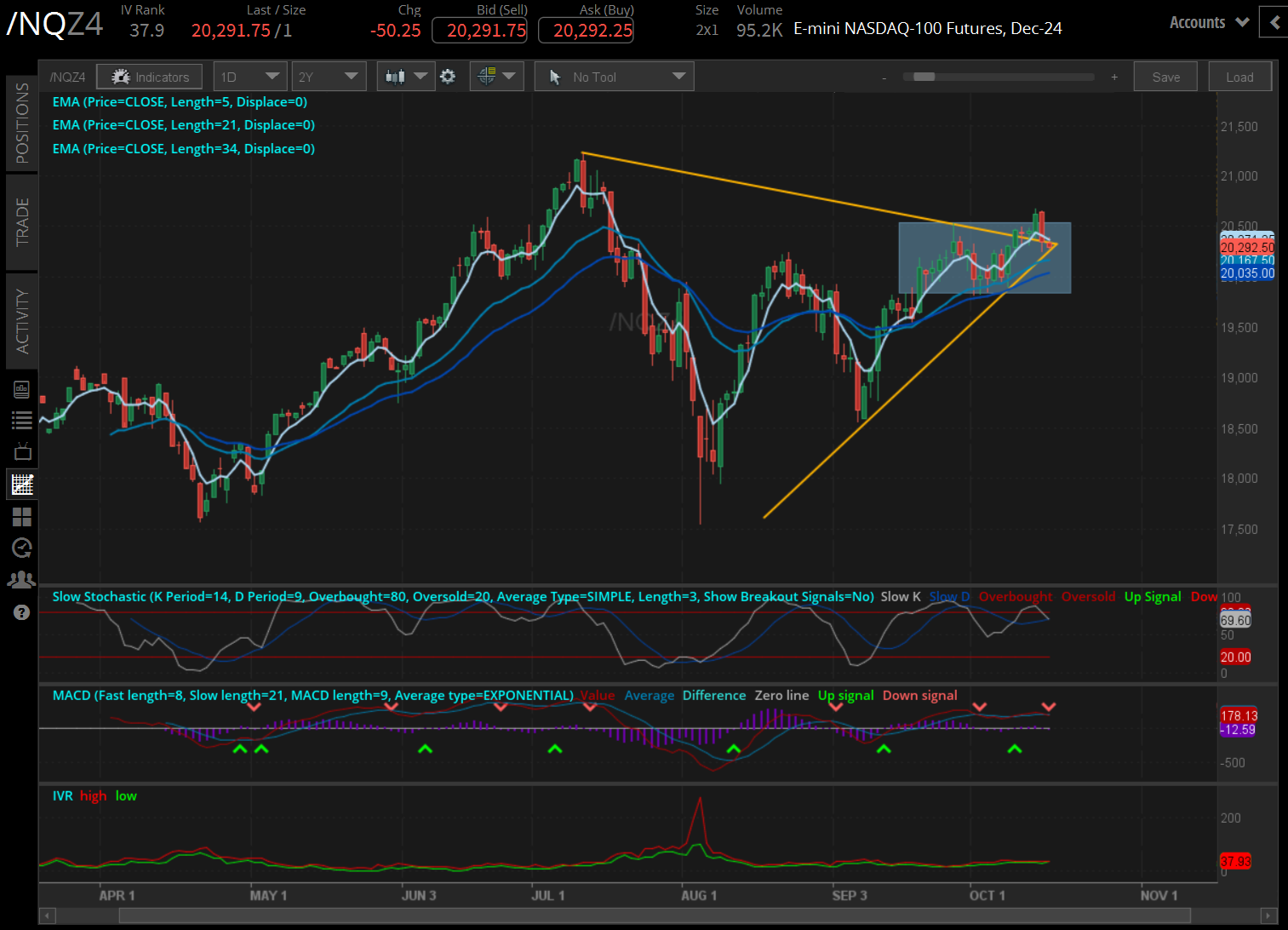Image resolution: width=1288 pixels, height=930 pixels.
Task: Click the history clock icon in sidebar
Action: point(21,548)
